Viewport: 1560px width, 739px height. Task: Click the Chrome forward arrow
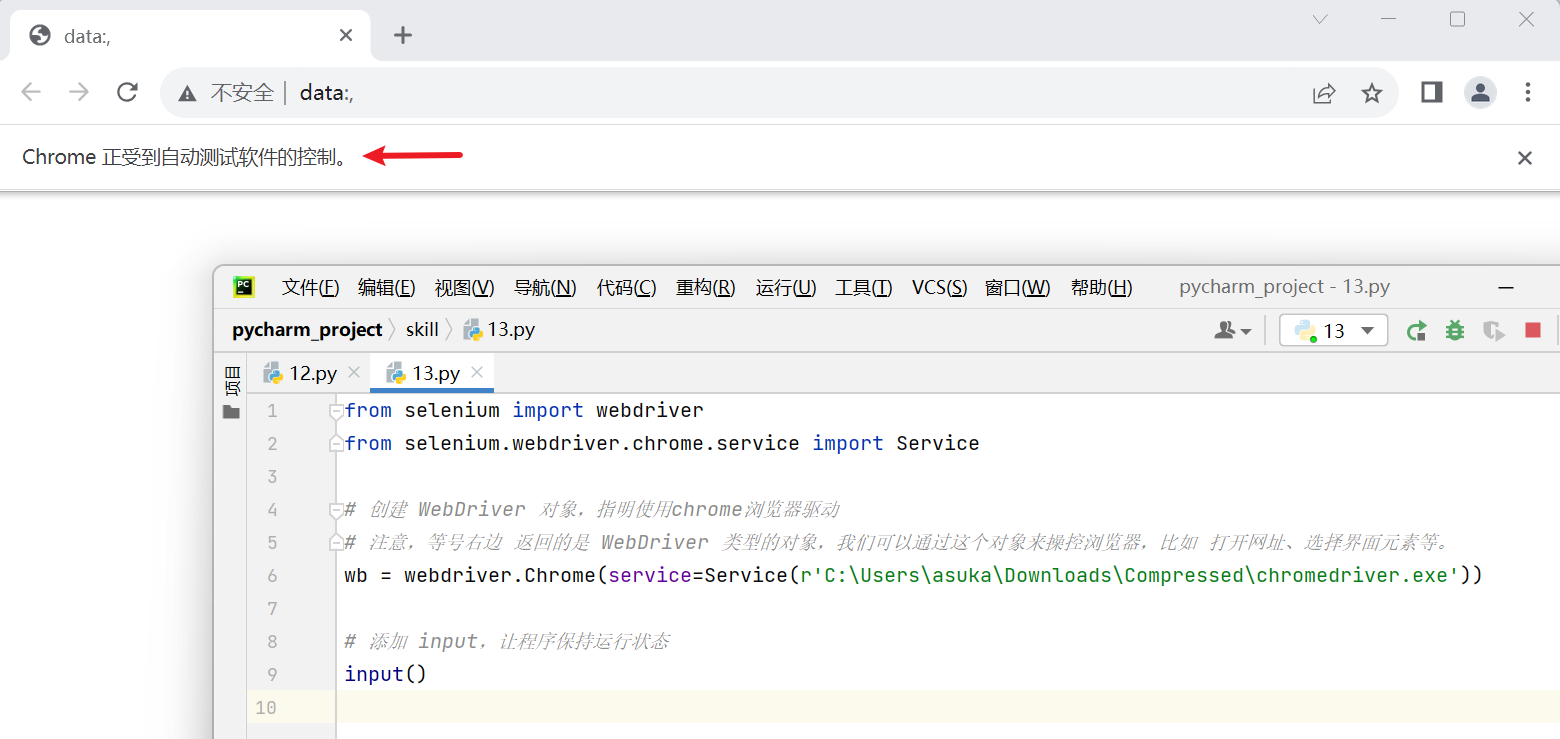pyautogui.click(x=79, y=93)
